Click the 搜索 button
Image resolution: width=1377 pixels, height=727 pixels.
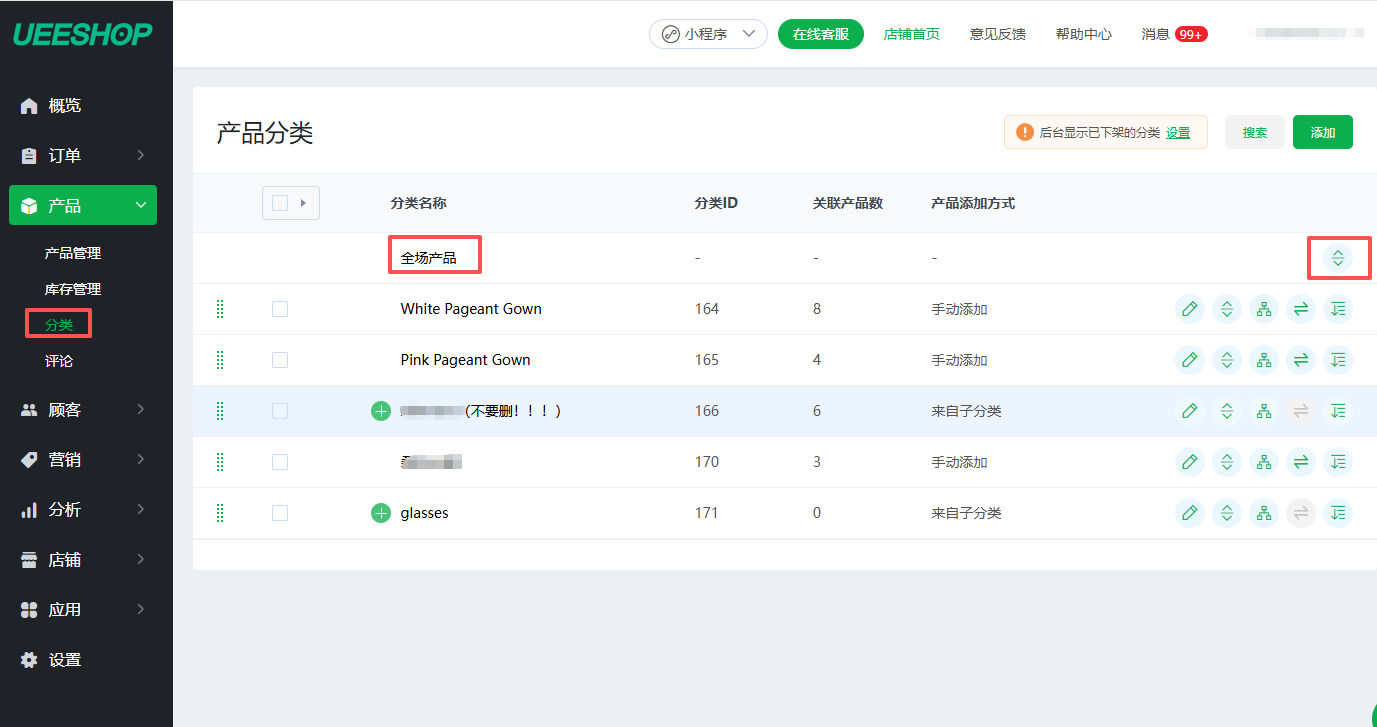click(1254, 132)
